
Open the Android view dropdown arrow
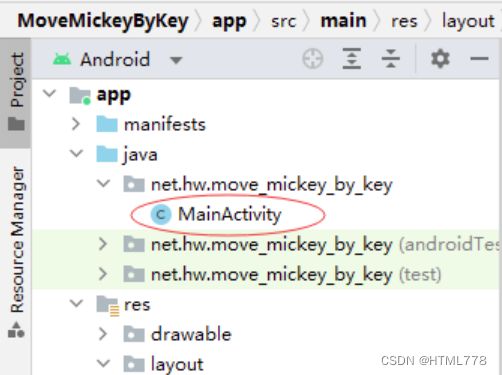tap(176, 60)
